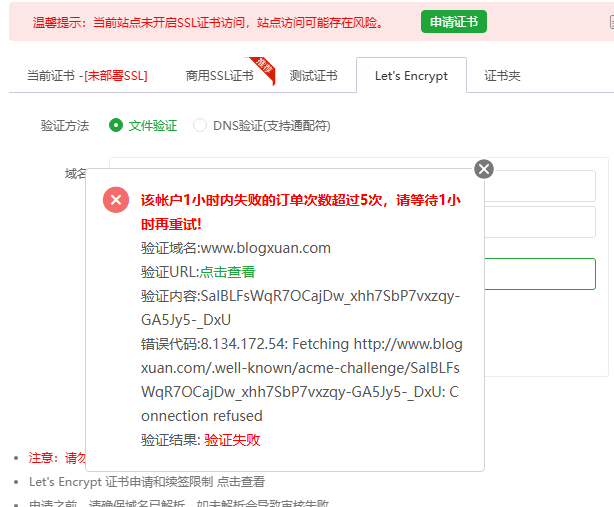Image resolution: width=614 pixels, height=507 pixels.
Task: Dismiss the SSL warning banner at the right edge
Action: point(612,22)
